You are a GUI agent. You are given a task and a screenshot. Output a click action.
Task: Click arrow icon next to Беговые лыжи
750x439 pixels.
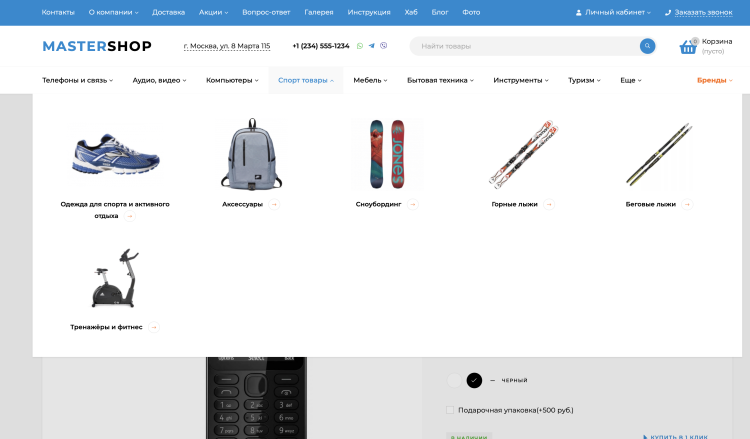point(687,204)
